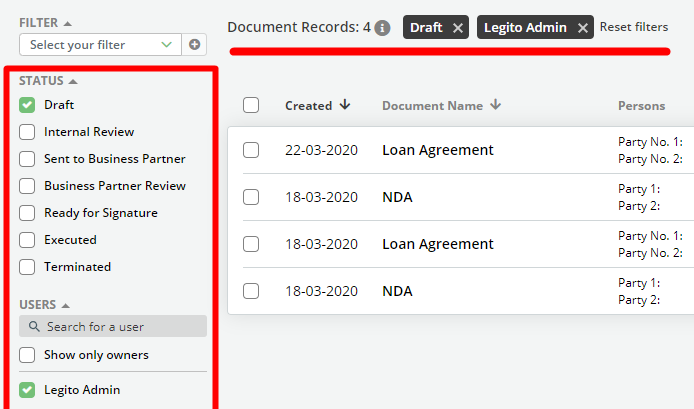Enable the Internal Review status filter
694x409 pixels.
pyautogui.click(x=27, y=132)
